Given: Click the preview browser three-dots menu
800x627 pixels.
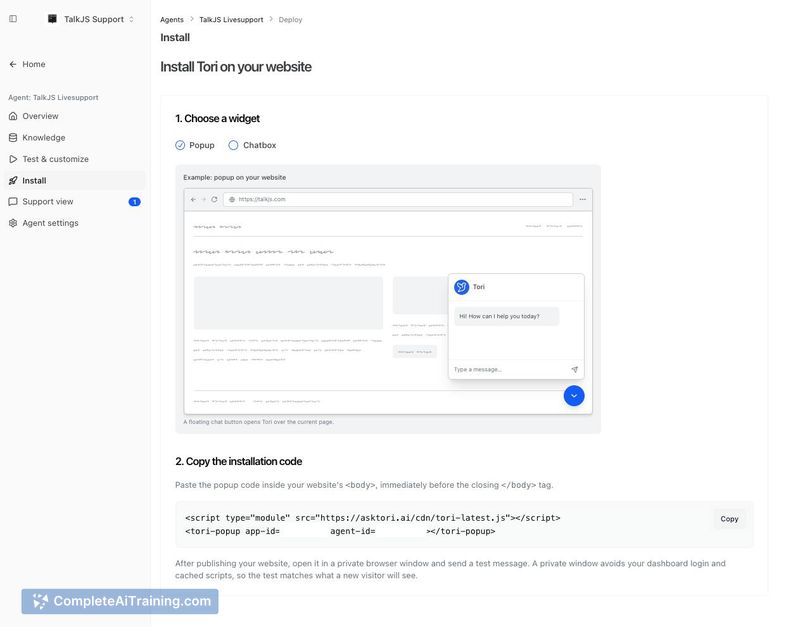Looking at the screenshot, I should [583, 199].
